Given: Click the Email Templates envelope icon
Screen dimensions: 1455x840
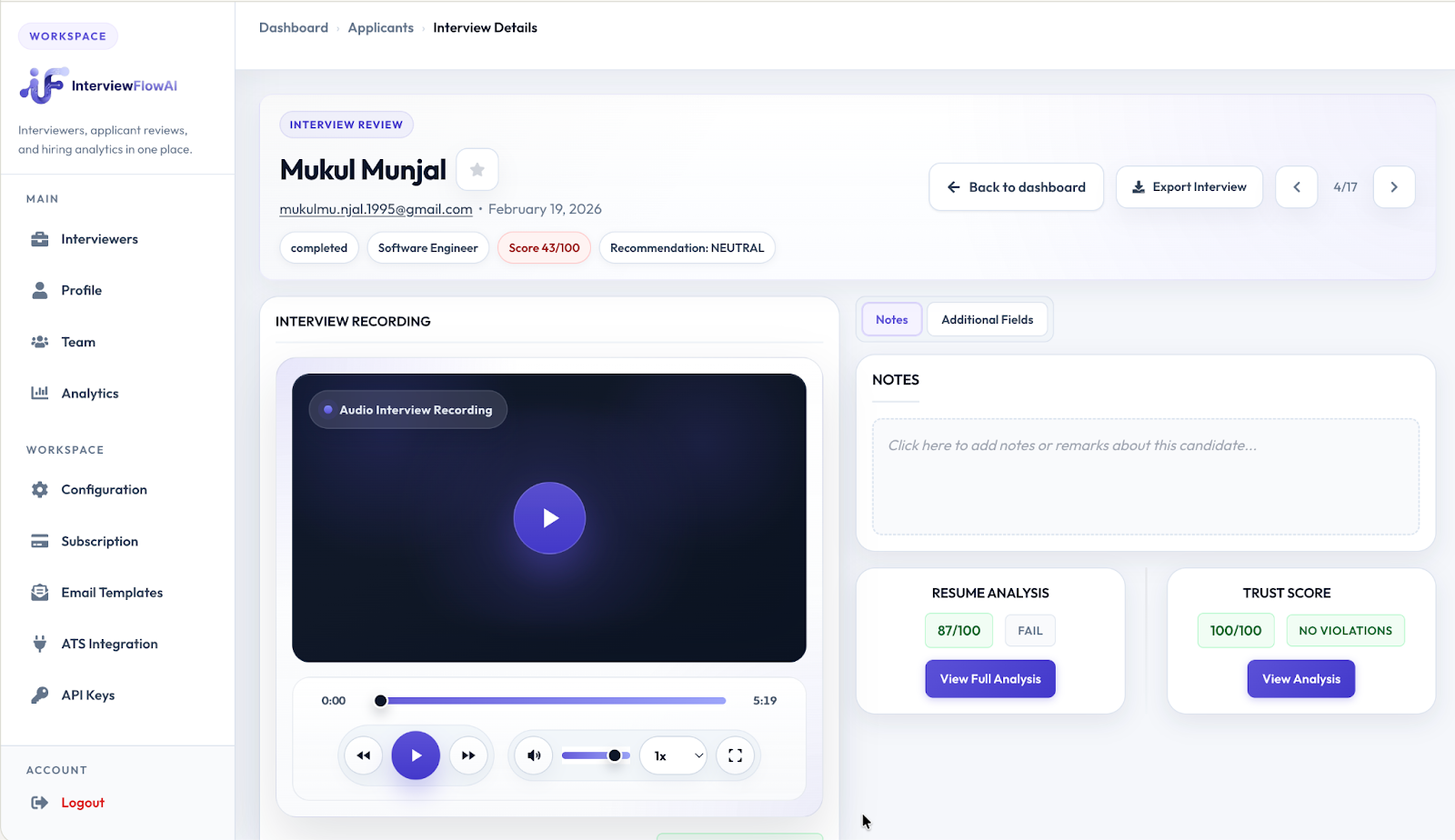Looking at the screenshot, I should (x=40, y=593).
